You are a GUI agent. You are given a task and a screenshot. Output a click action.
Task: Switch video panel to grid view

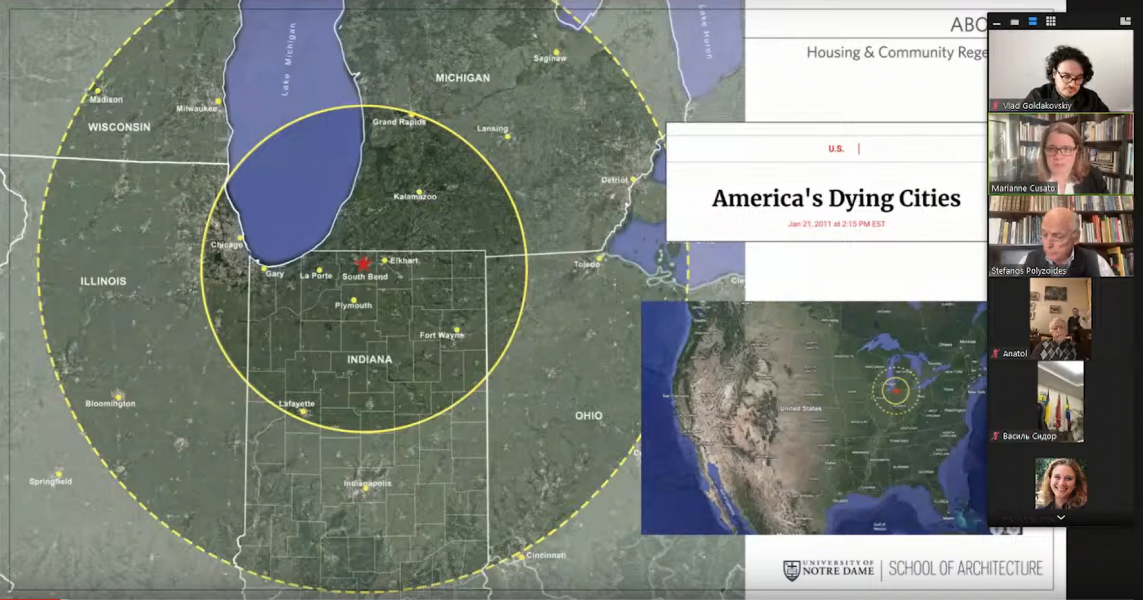click(1050, 21)
